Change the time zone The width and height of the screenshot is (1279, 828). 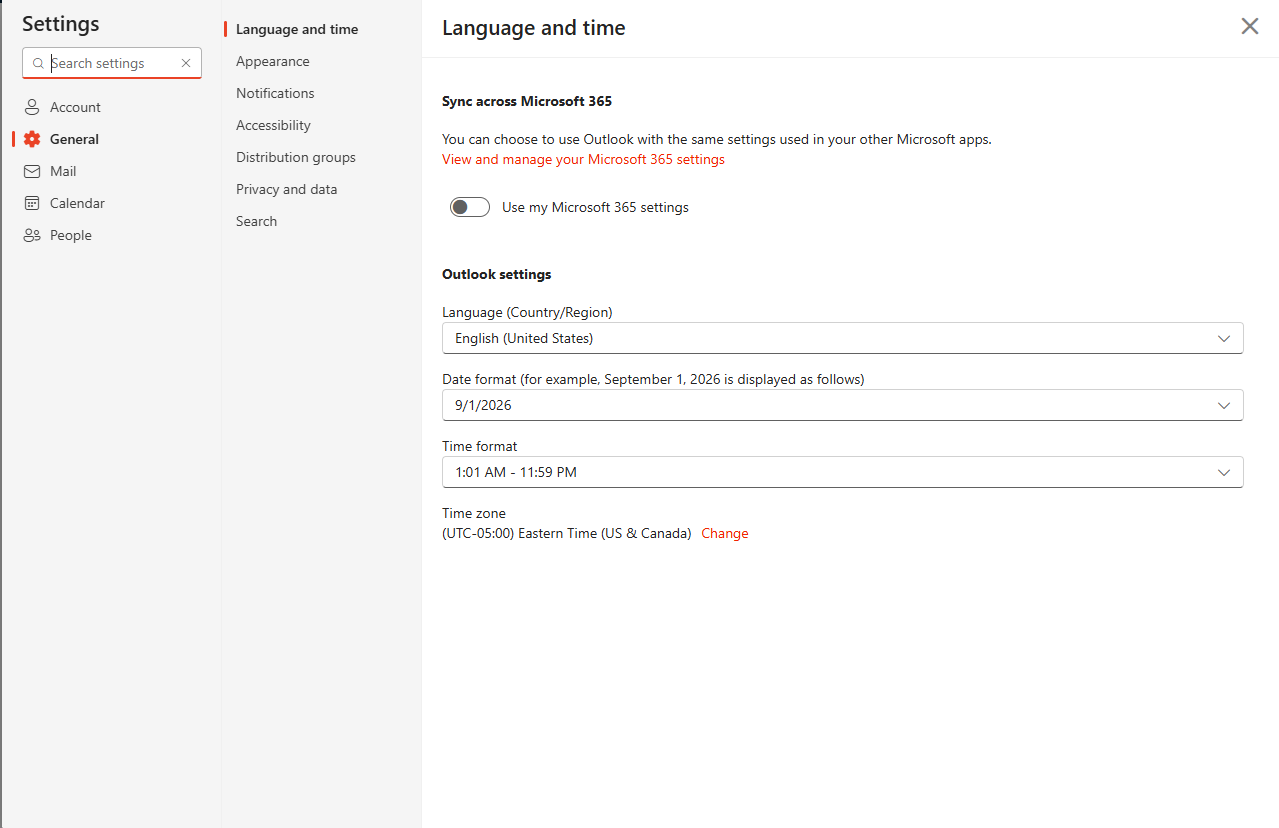pyautogui.click(x=724, y=533)
